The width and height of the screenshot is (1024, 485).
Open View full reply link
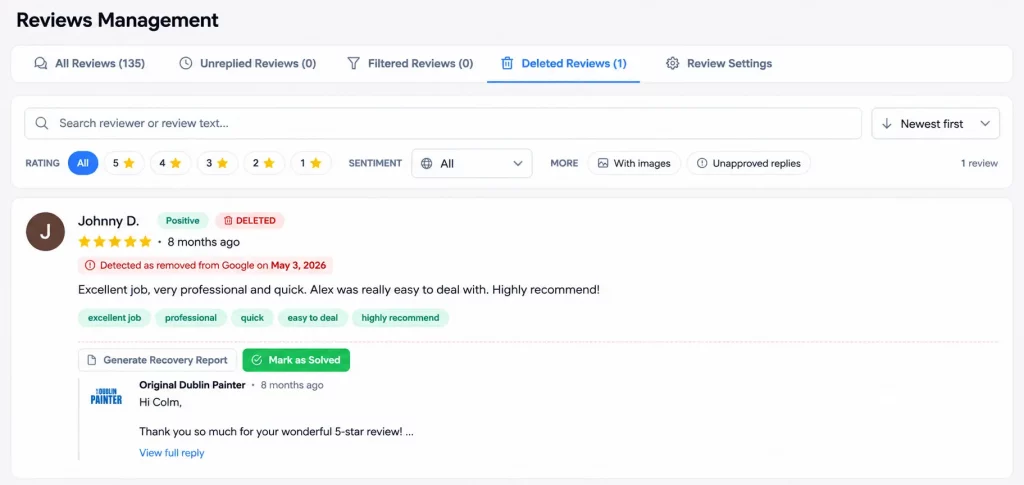tap(172, 452)
